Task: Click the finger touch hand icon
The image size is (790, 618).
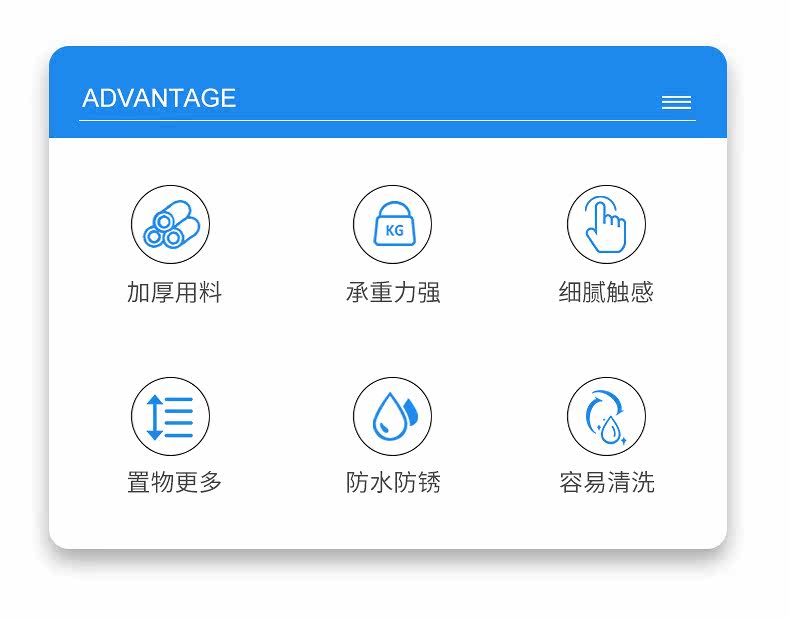Action: (x=607, y=224)
